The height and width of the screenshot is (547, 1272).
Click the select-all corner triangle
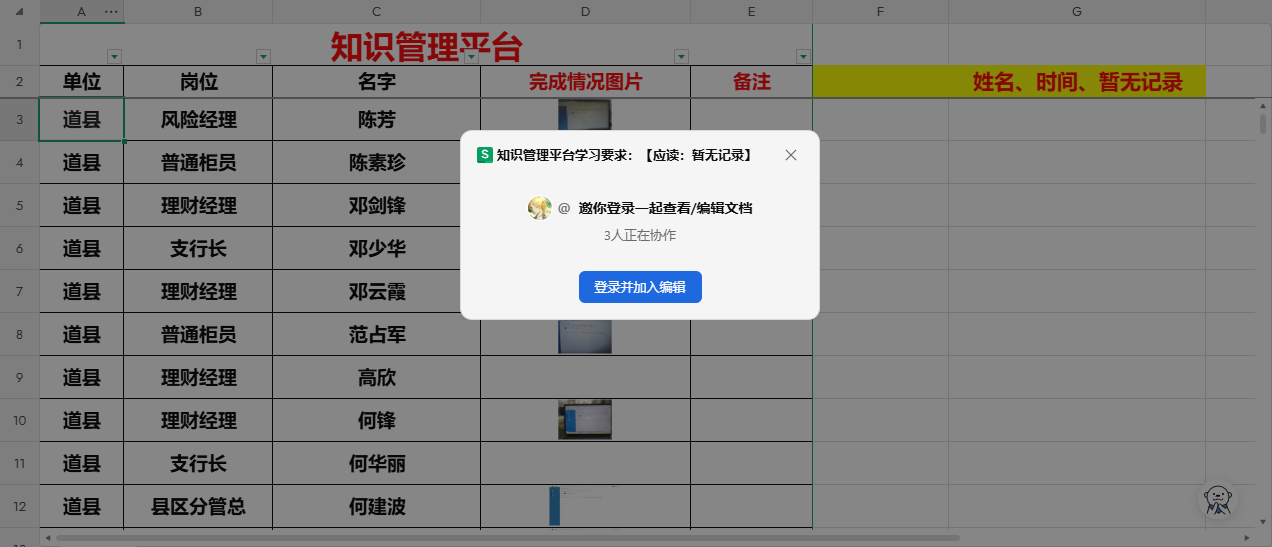(19, 11)
